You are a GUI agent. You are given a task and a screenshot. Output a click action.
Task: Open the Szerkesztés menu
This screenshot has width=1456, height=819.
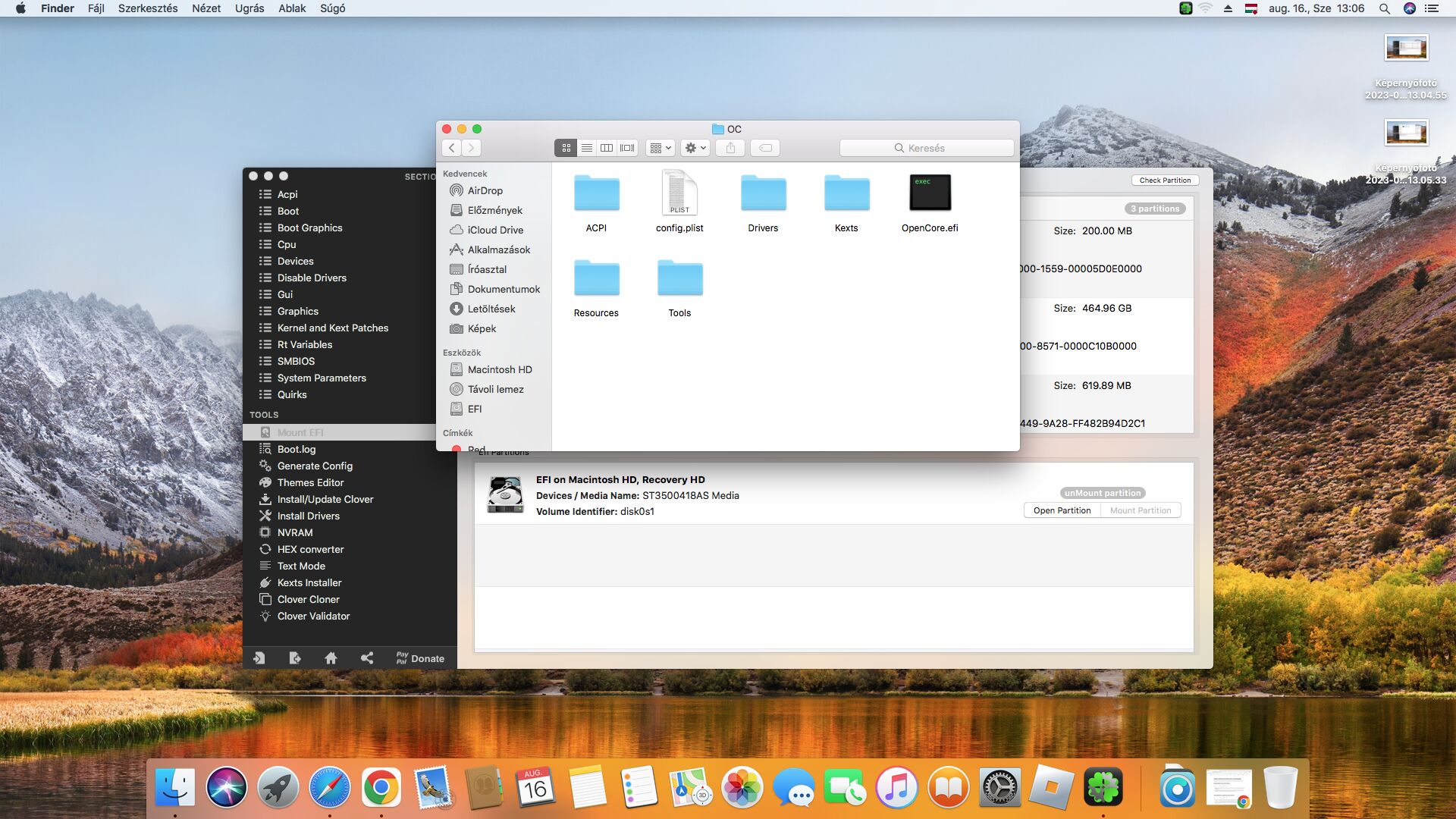click(148, 8)
